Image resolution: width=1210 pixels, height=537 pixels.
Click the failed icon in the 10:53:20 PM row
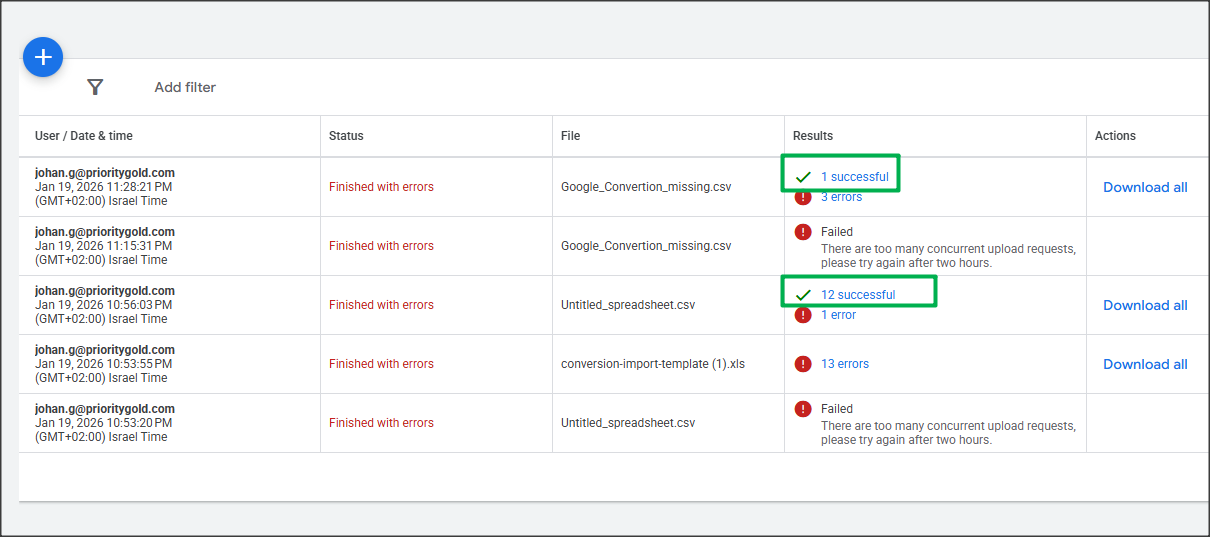pyautogui.click(x=802, y=409)
